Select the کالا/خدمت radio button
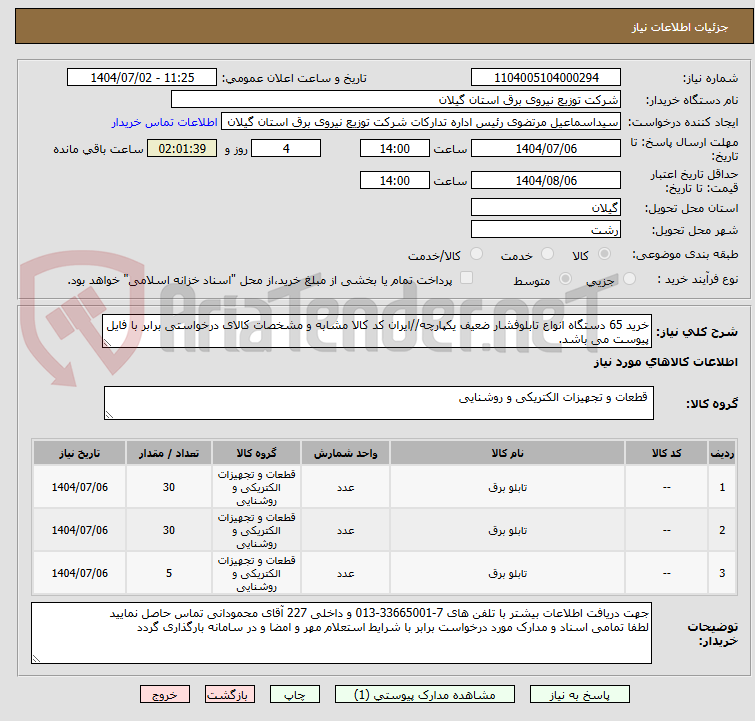This screenshot has height=721, width=755. tap(476, 253)
